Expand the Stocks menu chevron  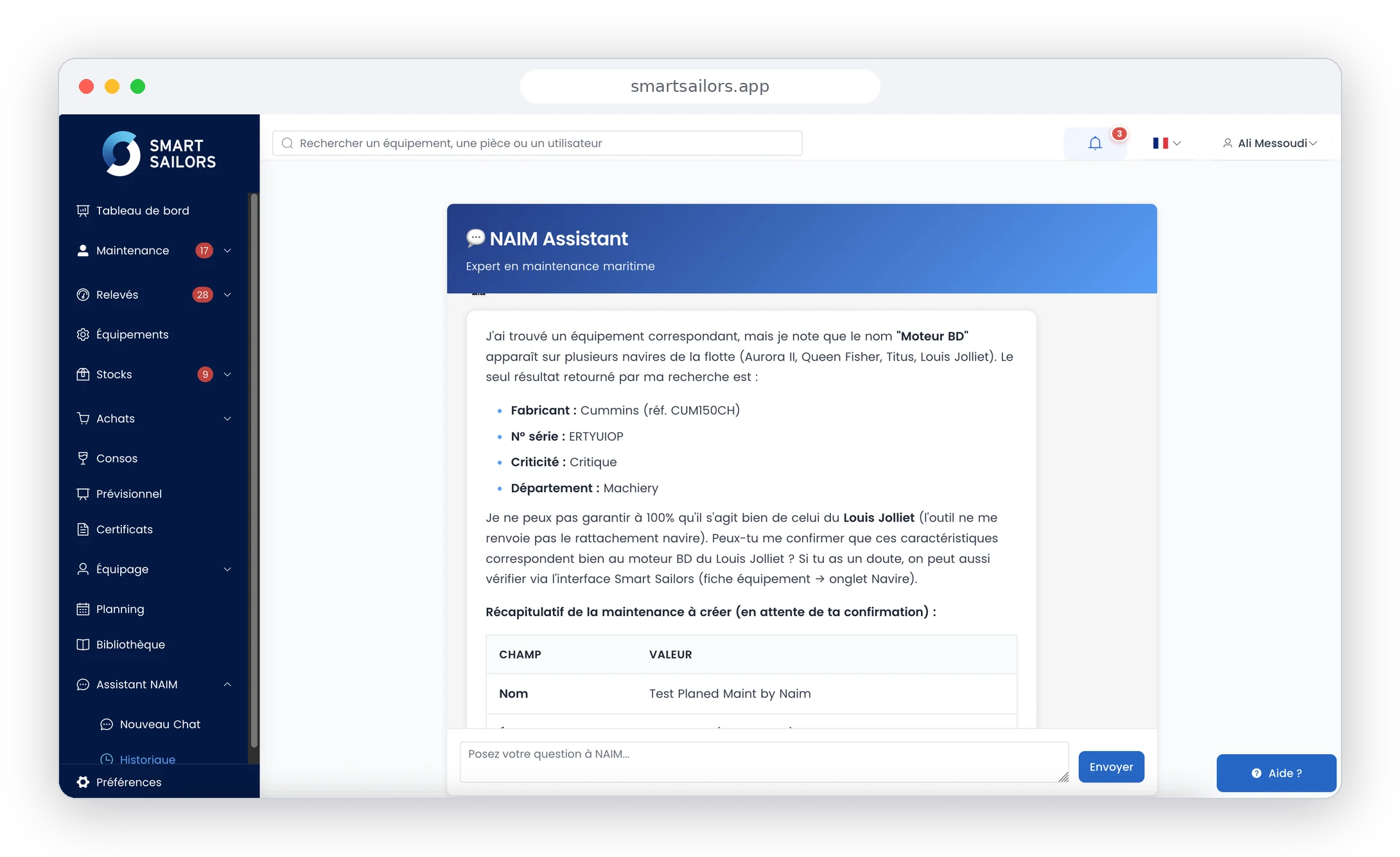coord(227,375)
